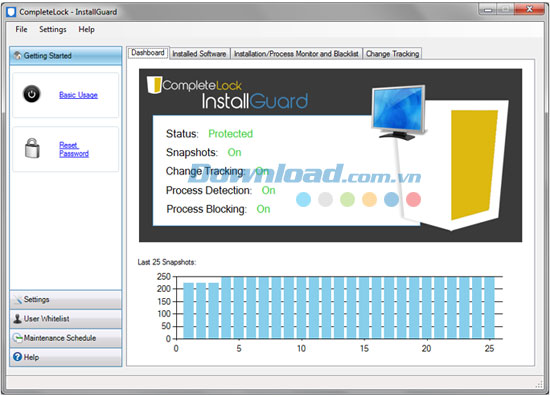Image resolution: width=550 pixels, height=397 pixels.
Task: Click the last bar in snapshots chart
Action: click(x=489, y=308)
